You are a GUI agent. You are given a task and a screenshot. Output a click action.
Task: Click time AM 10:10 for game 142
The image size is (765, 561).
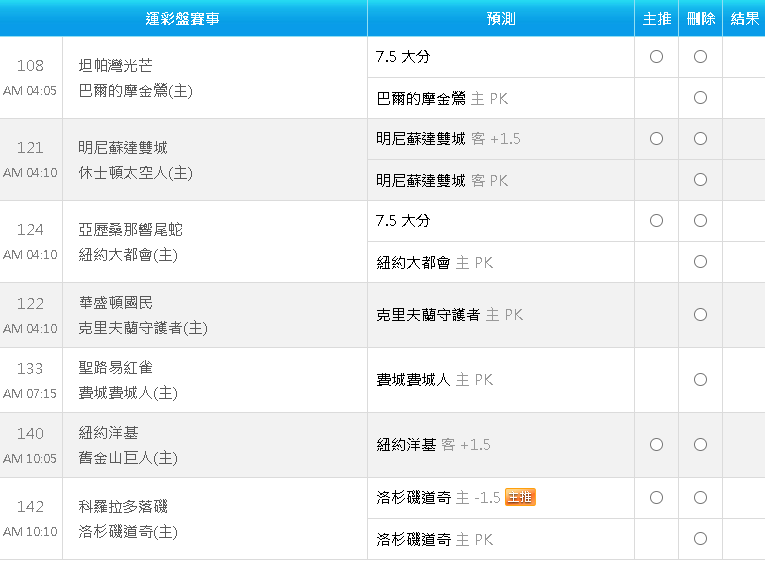coord(30,532)
